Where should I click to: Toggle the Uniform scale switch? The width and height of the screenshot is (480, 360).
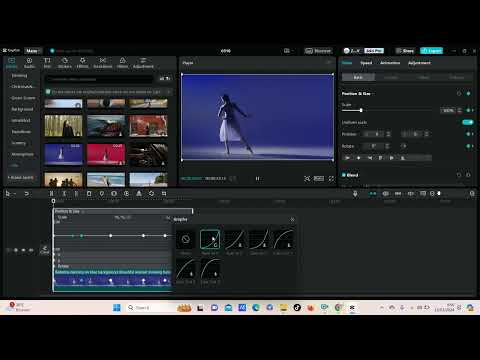tap(468, 122)
